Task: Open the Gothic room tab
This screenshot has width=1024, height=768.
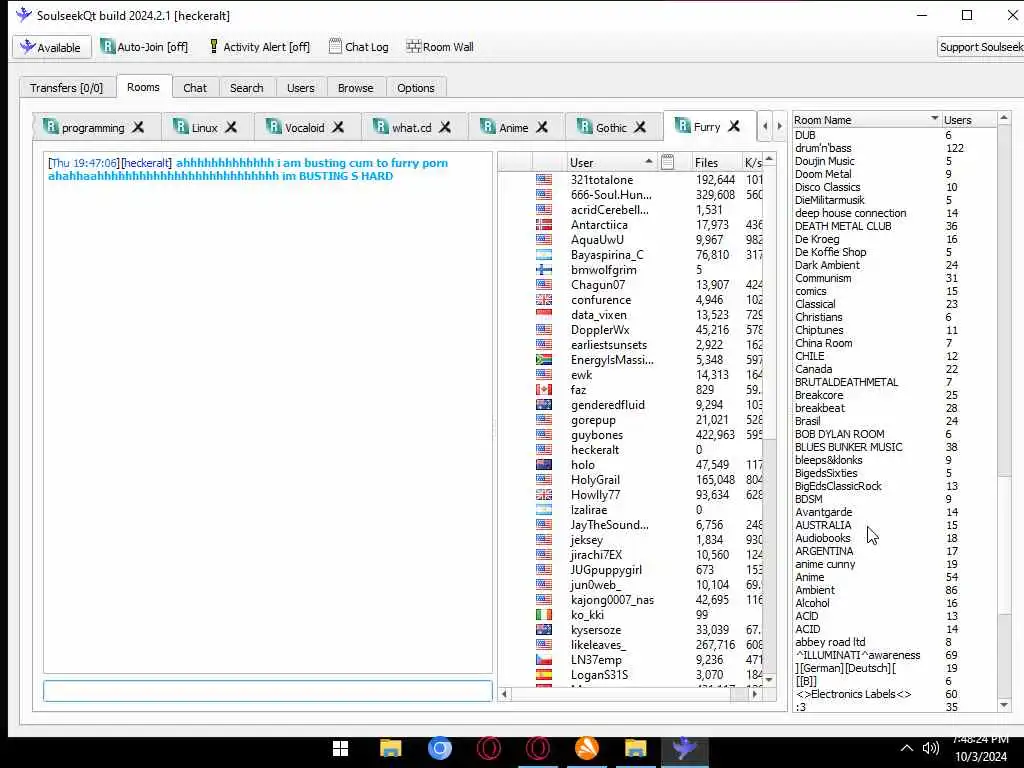Action: point(611,128)
